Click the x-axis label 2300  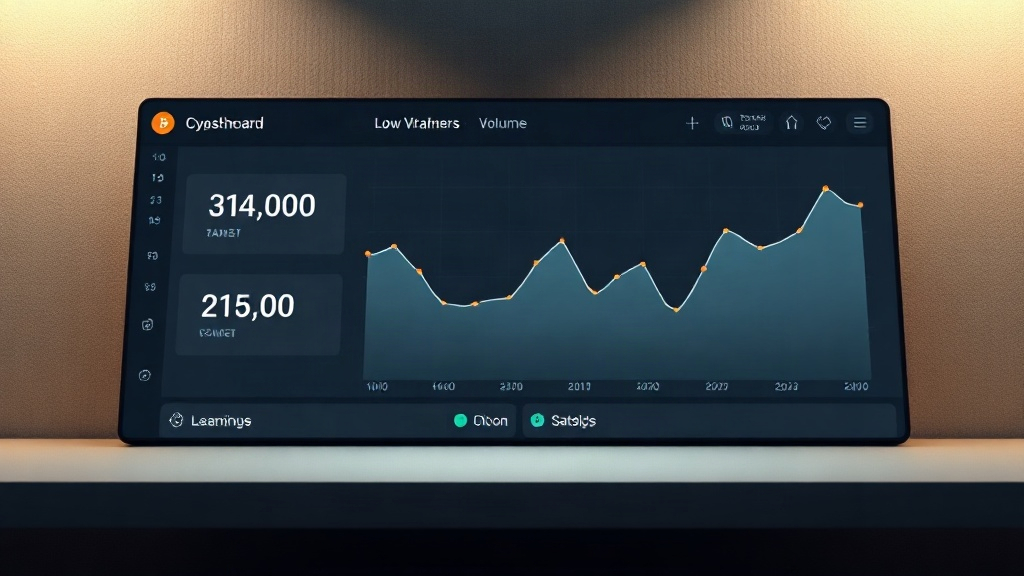(x=511, y=387)
